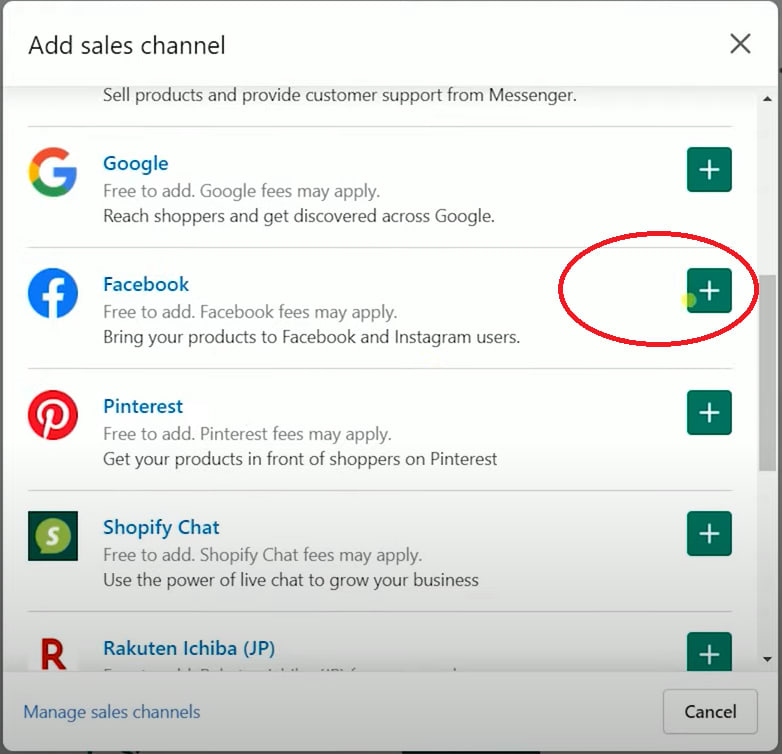The width and height of the screenshot is (782, 754).
Task: Add the Rakuten Ichiba sales channel
Action: coord(709,651)
